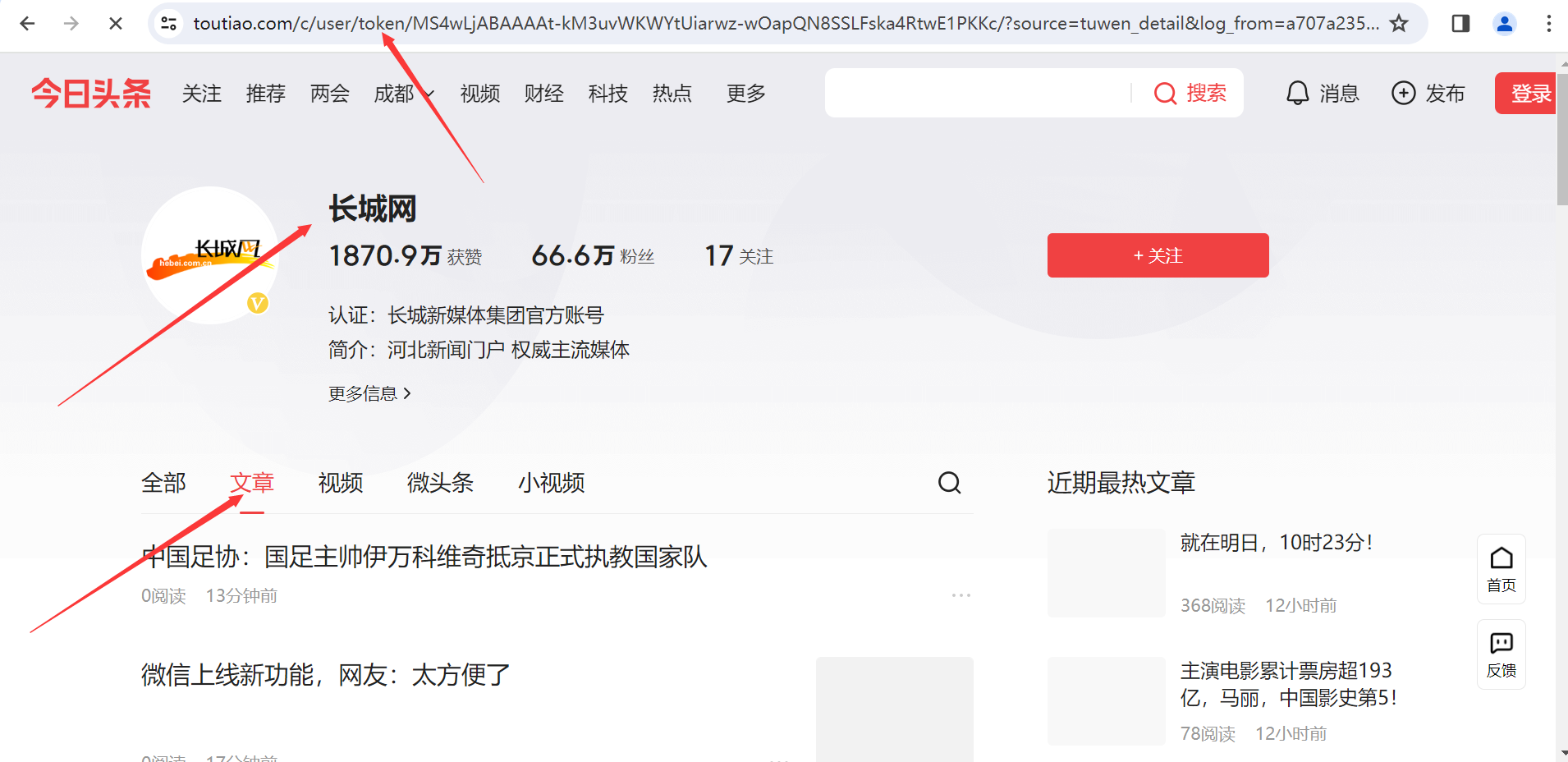Select the 微头条 tab

(440, 483)
